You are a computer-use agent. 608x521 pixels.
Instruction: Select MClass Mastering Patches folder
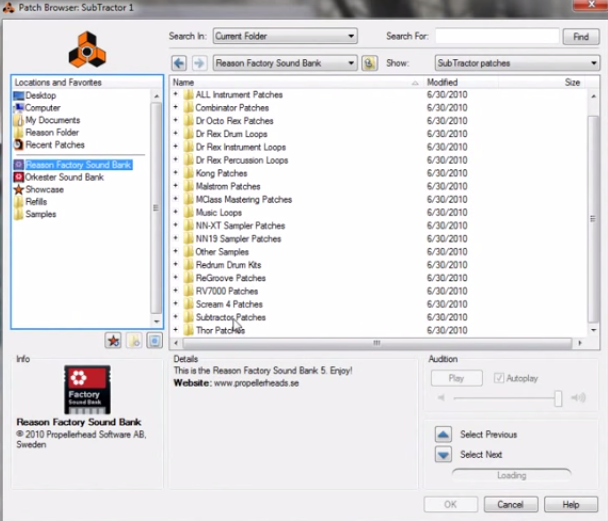(244, 200)
